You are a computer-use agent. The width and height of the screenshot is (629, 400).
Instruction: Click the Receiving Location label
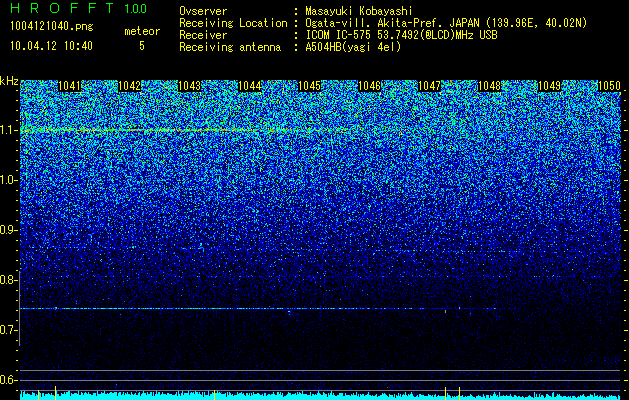(233, 23)
